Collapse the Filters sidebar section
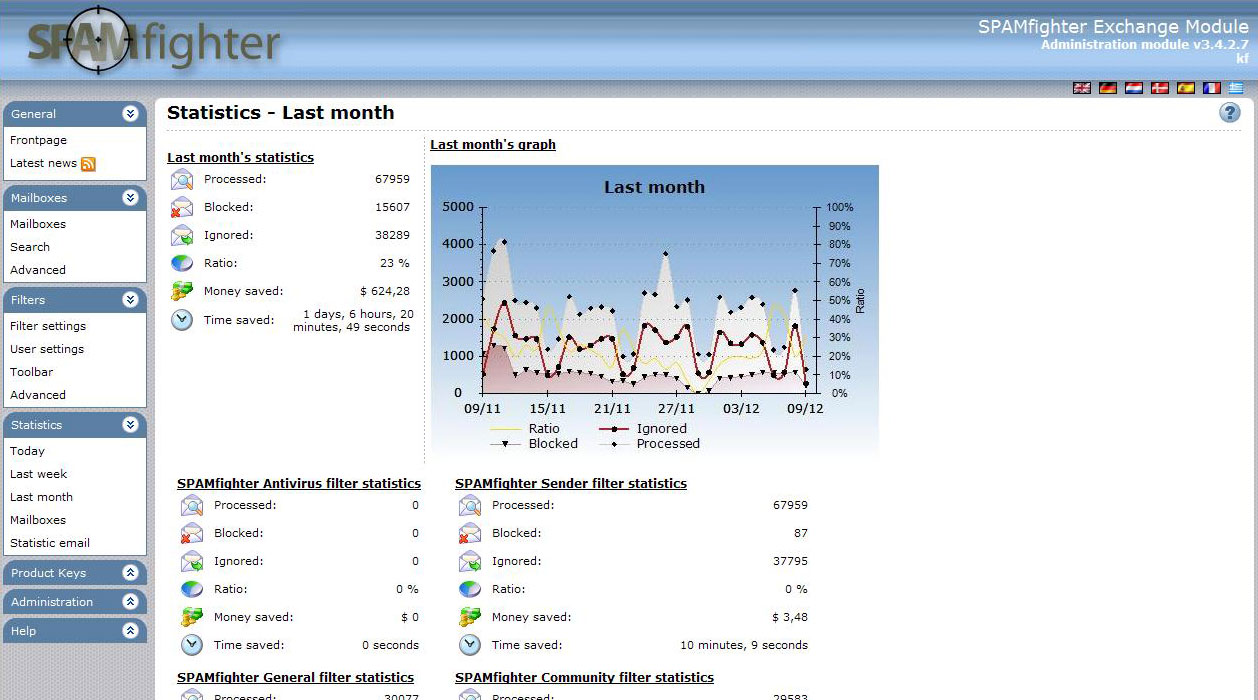The image size is (1258, 700). coord(130,300)
